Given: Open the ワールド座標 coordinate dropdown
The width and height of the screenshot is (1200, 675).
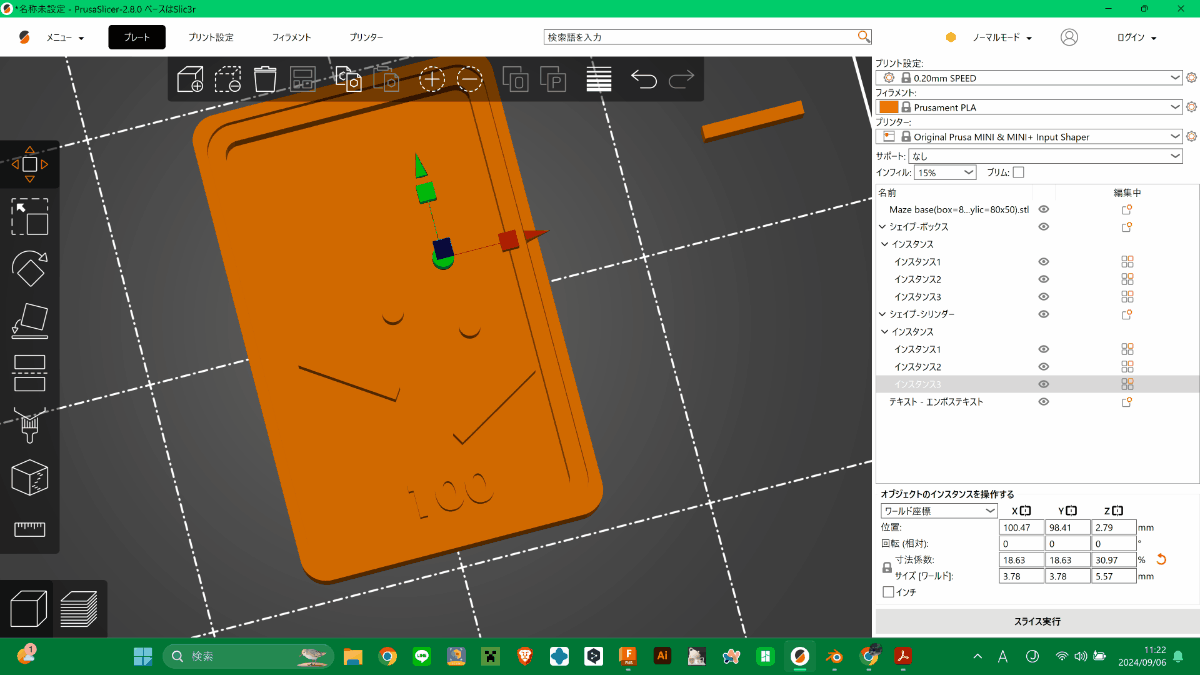Looking at the screenshot, I should click(x=938, y=510).
